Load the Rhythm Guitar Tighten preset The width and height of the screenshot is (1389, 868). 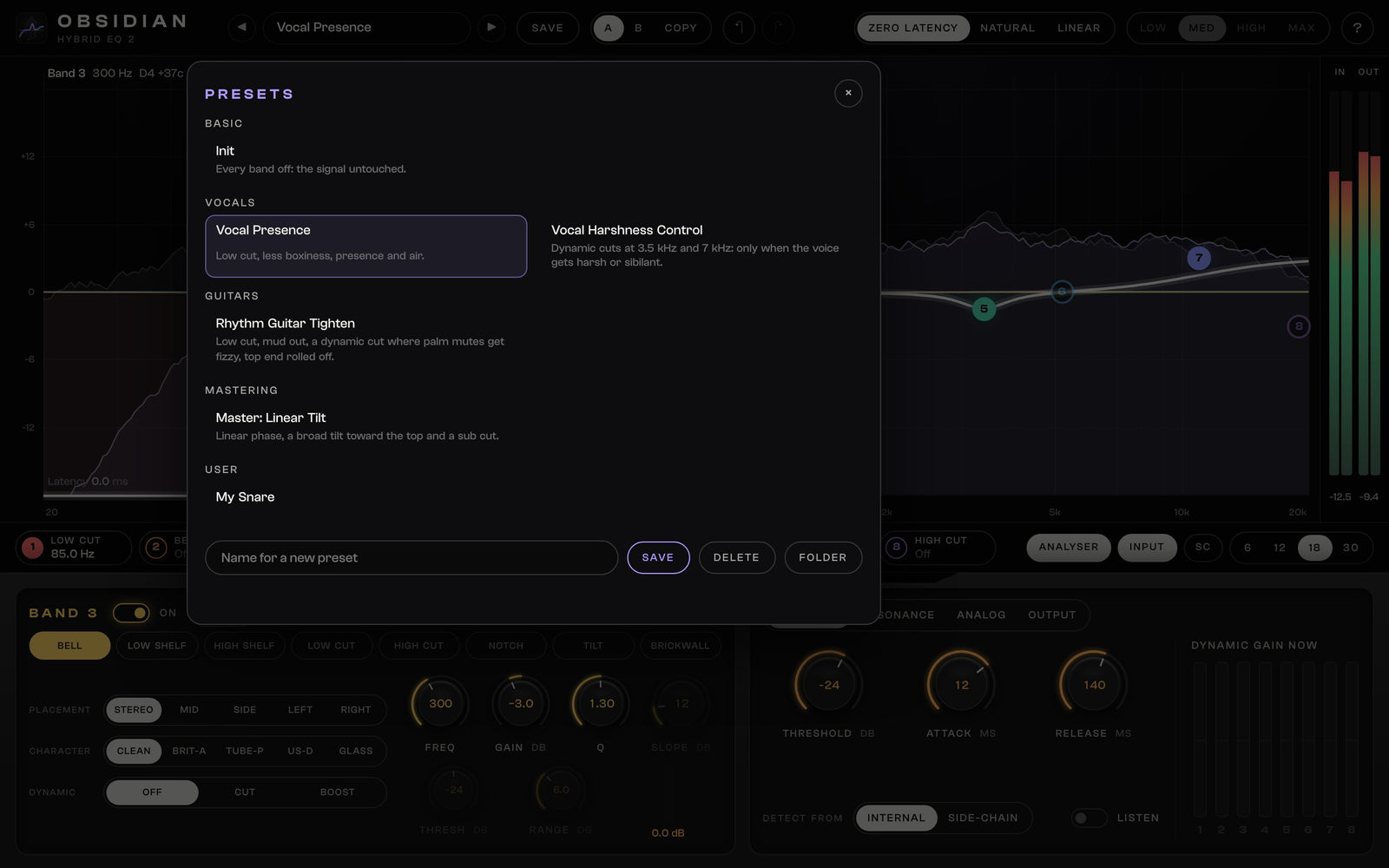coord(365,339)
